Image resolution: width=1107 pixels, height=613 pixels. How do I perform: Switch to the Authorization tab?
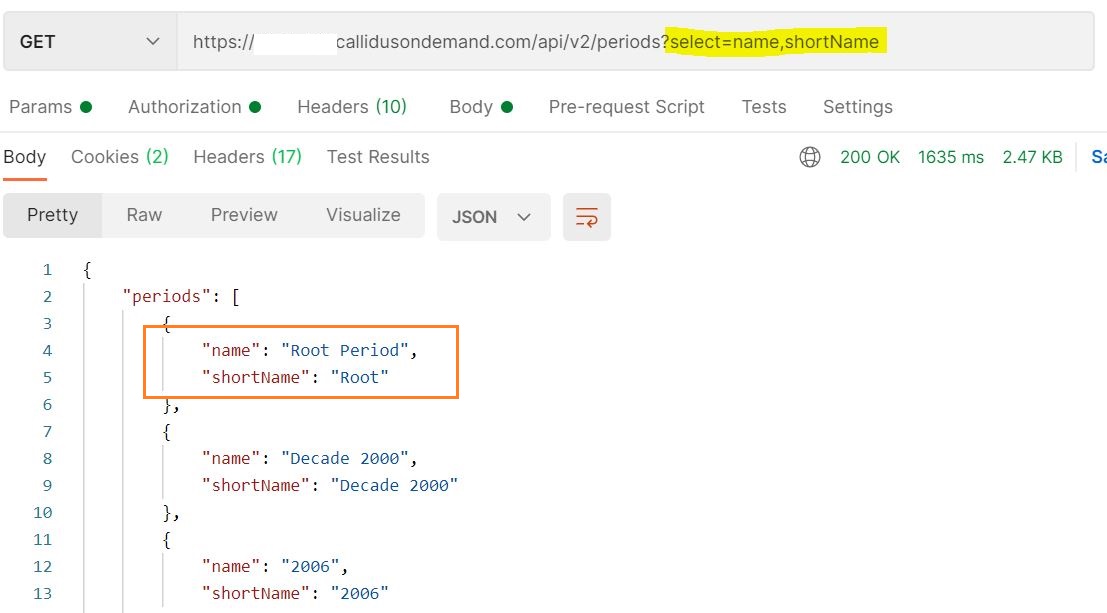point(194,107)
